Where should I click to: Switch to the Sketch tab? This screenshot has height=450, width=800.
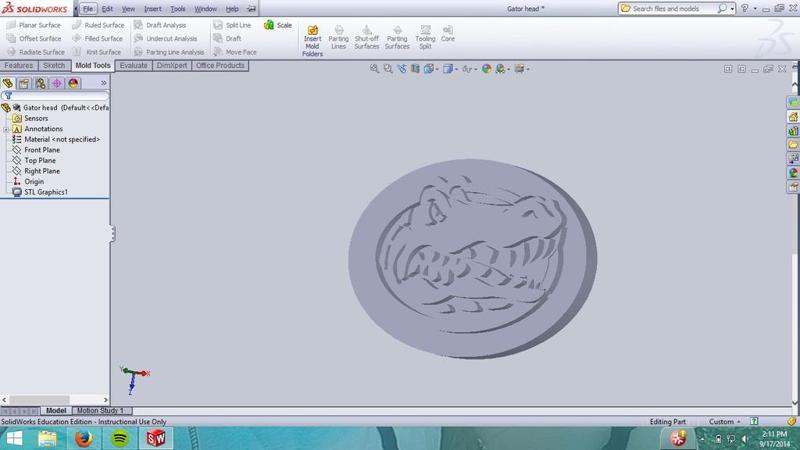(54, 66)
